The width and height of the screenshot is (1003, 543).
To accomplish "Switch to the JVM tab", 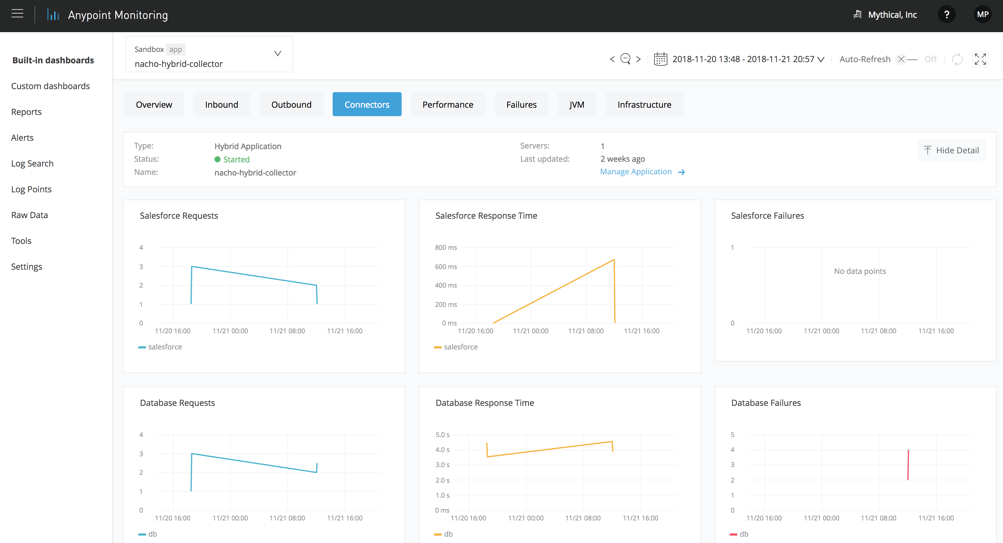I will (576, 104).
